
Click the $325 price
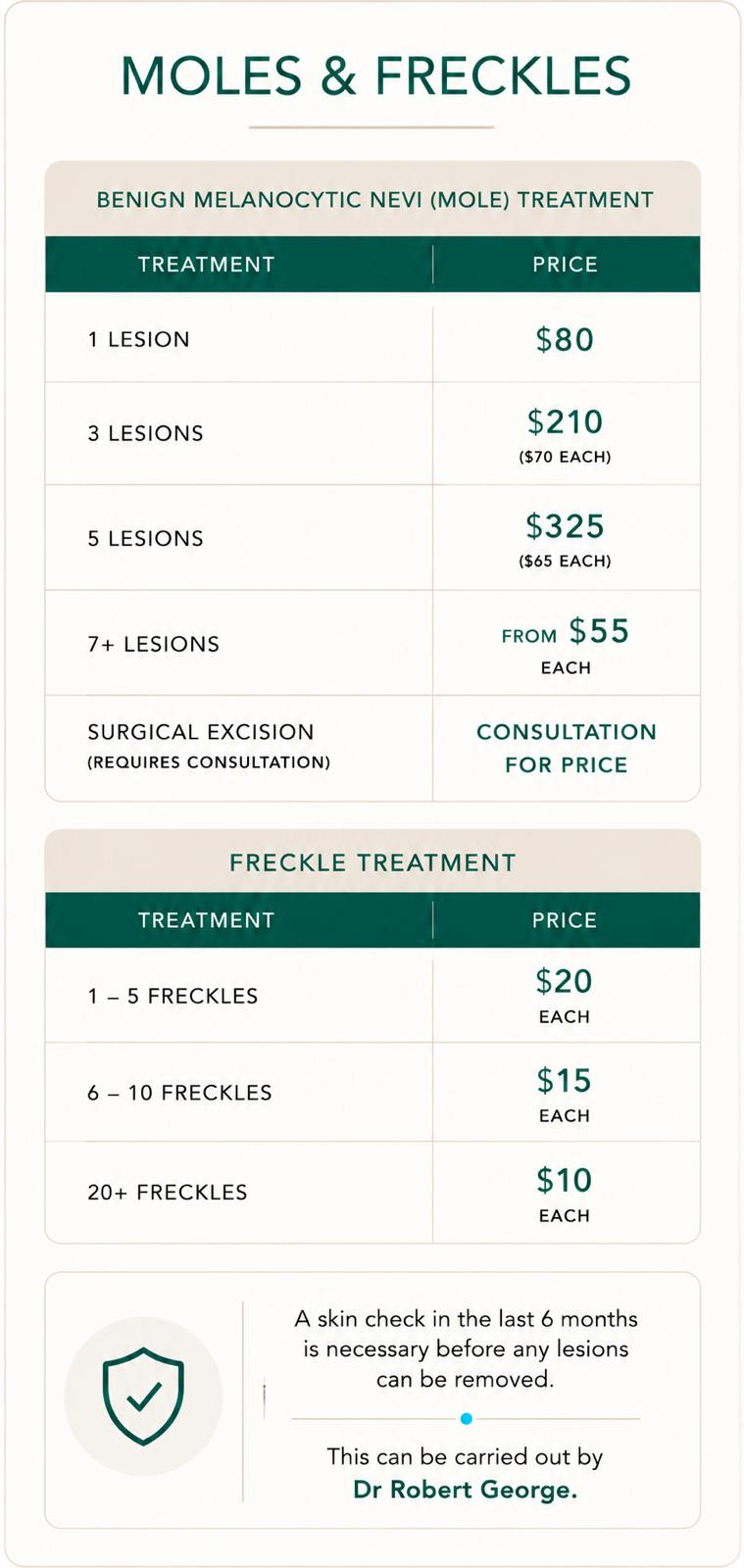coord(565,526)
